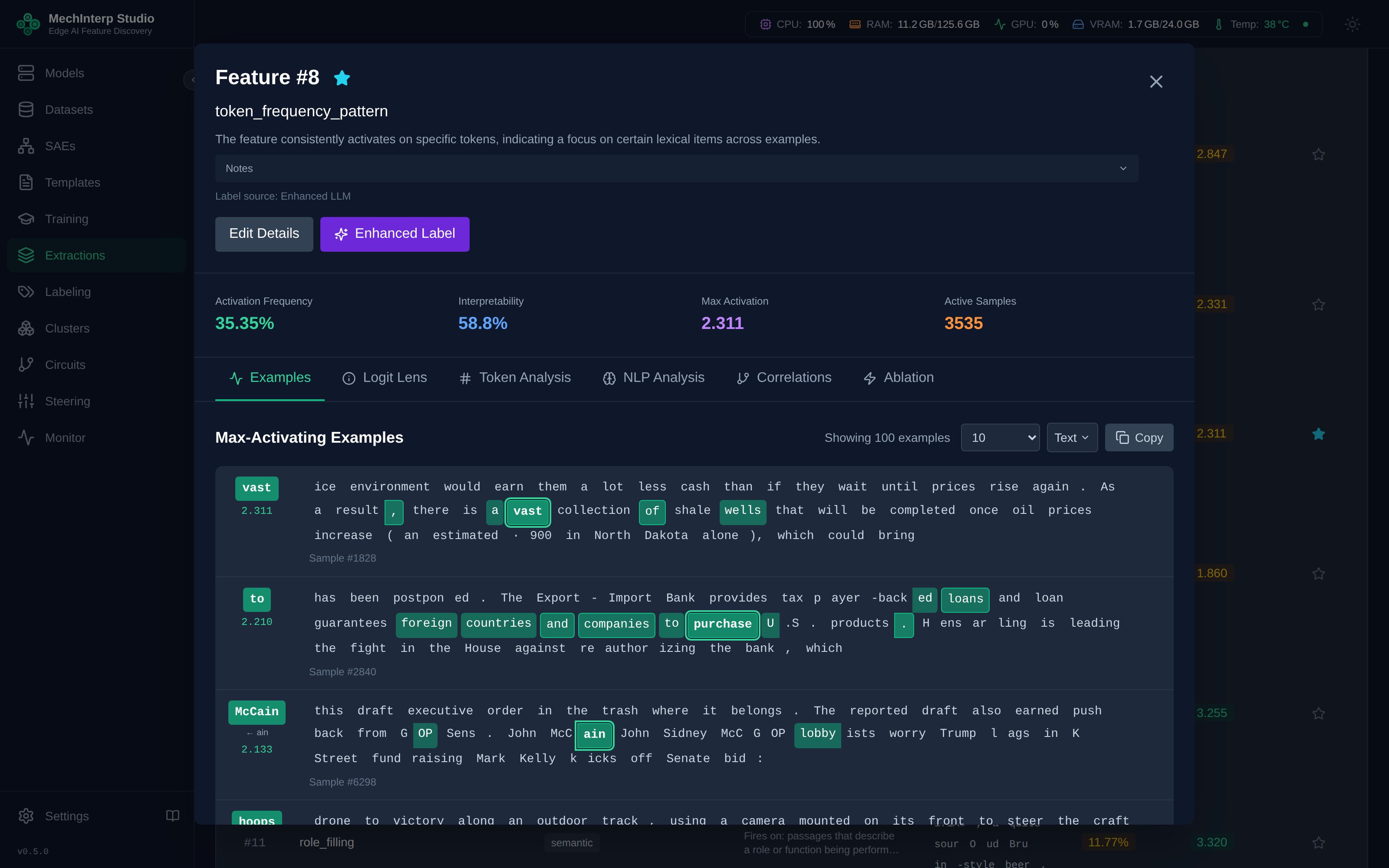Image resolution: width=1389 pixels, height=868 pixels.
Task: Click the 'Sample #2840' label
Action: coord(342,672)
